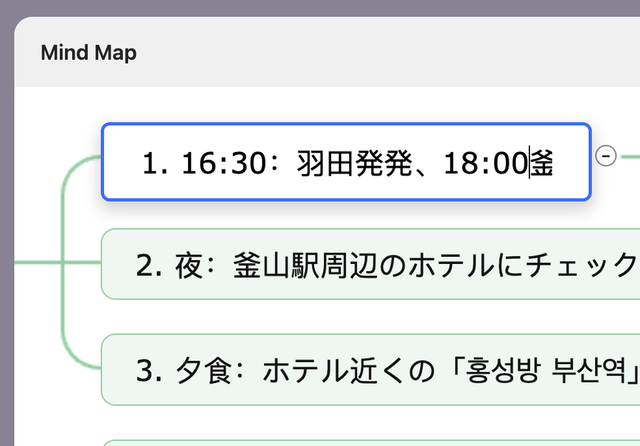Screen dimensions: 640x446
Task: Click the Mind Map panel title
Action: pos(89,53)
